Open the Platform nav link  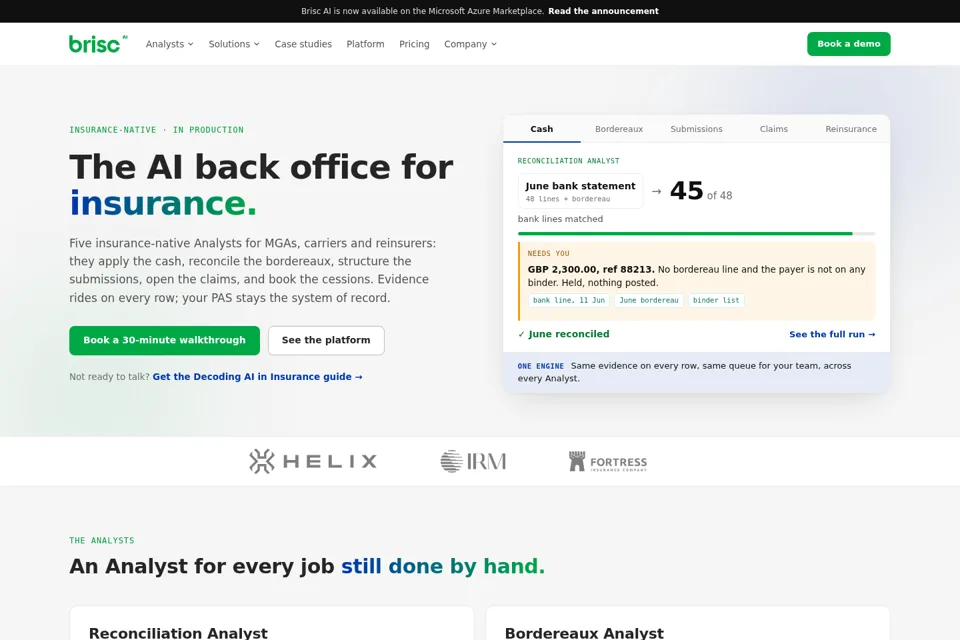click(x=366, y=44)
